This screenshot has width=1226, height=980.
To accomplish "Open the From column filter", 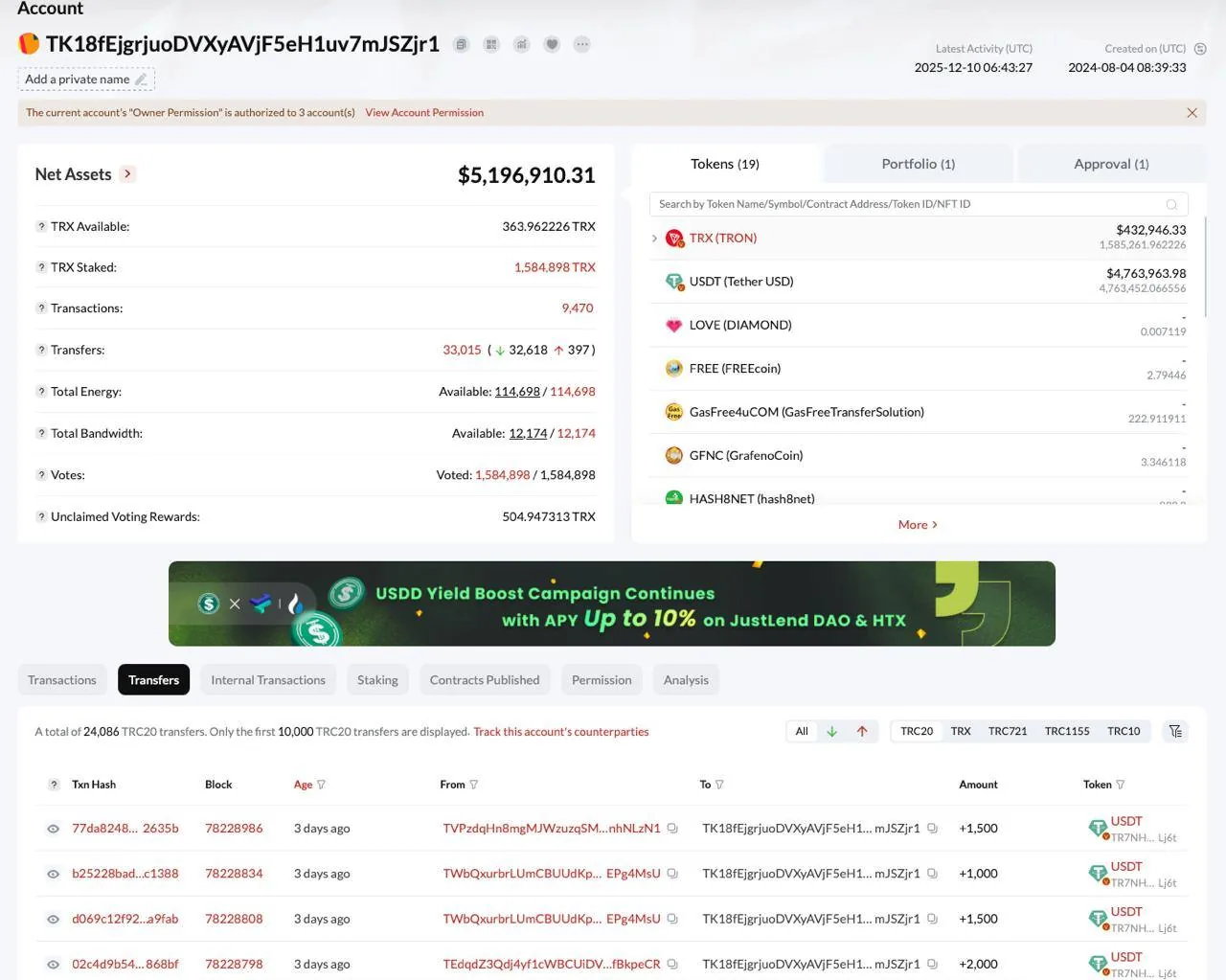I will 474,785.
